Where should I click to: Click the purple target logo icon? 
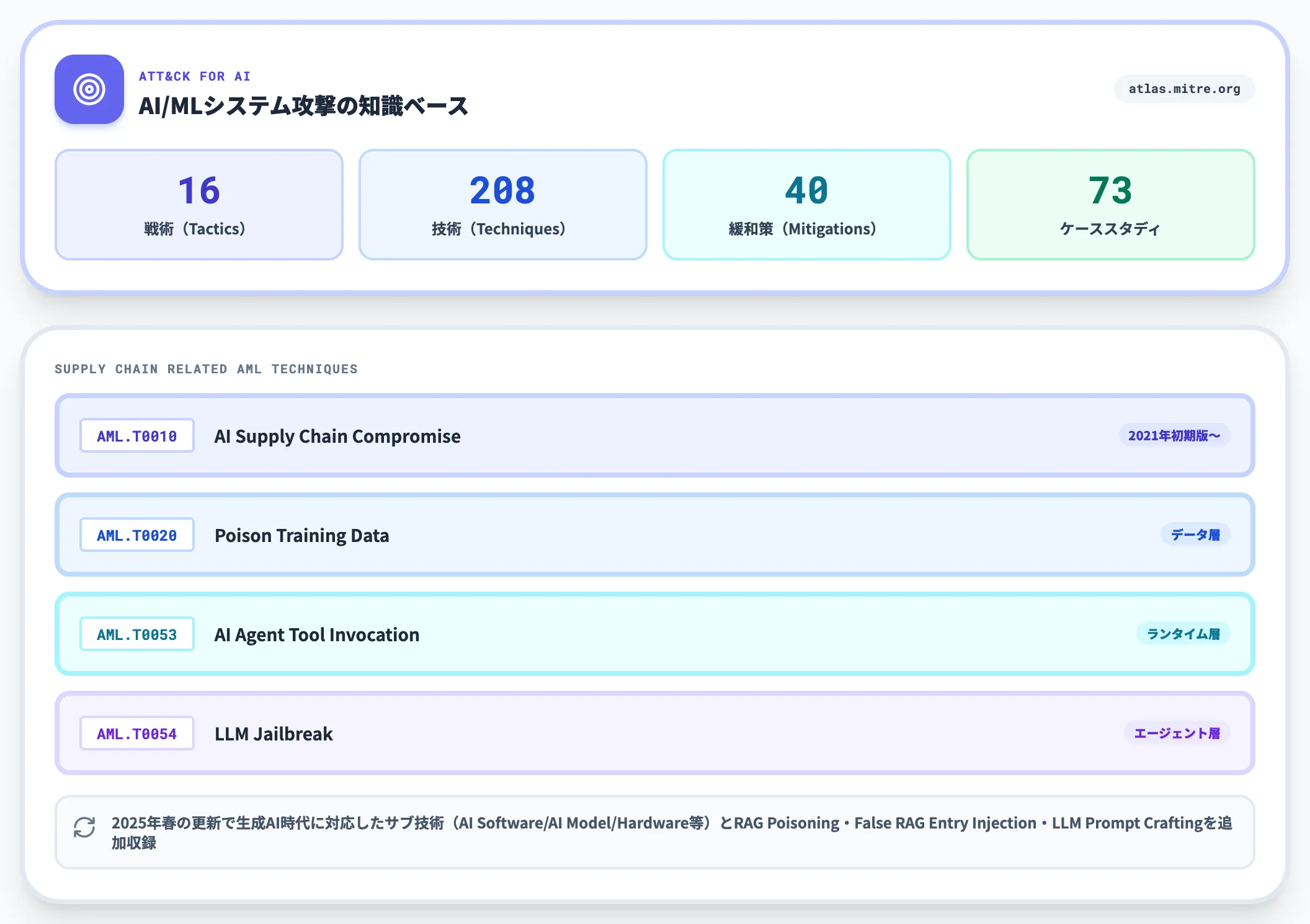tap(89, 89)
